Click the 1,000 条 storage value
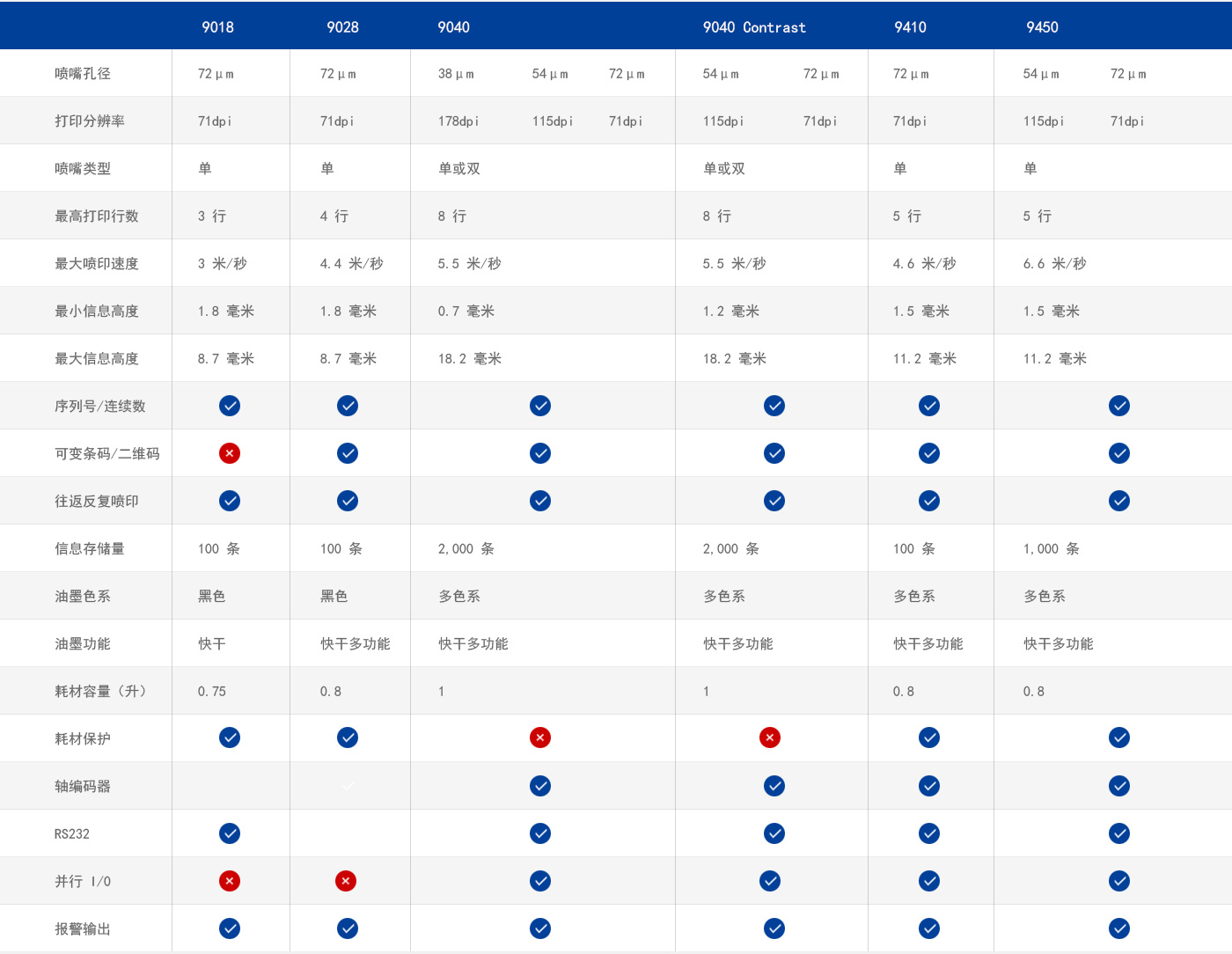1232x954 pixels. pos(1051,549)
